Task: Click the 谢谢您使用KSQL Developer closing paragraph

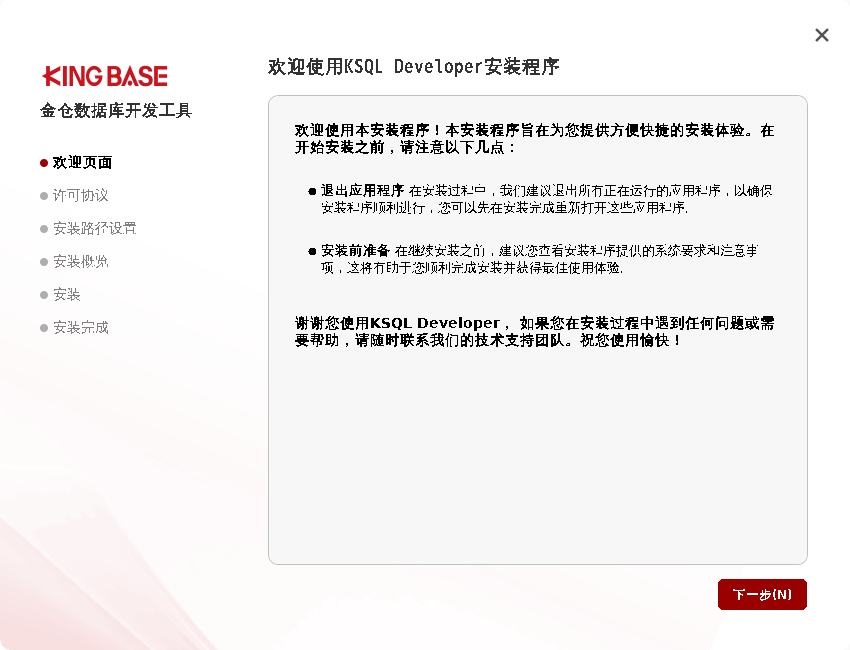Action: pos(534,331)
